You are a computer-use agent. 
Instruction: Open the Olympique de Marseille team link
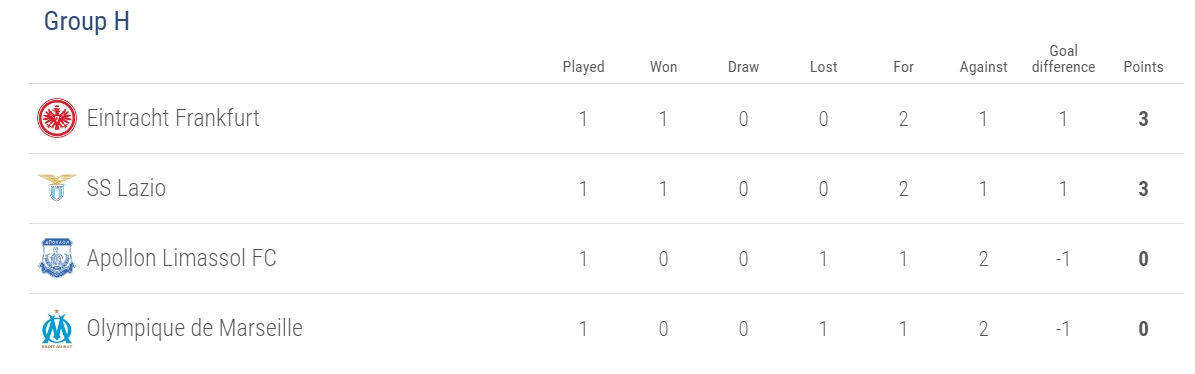pyautogui.click(x=194, y=328)
